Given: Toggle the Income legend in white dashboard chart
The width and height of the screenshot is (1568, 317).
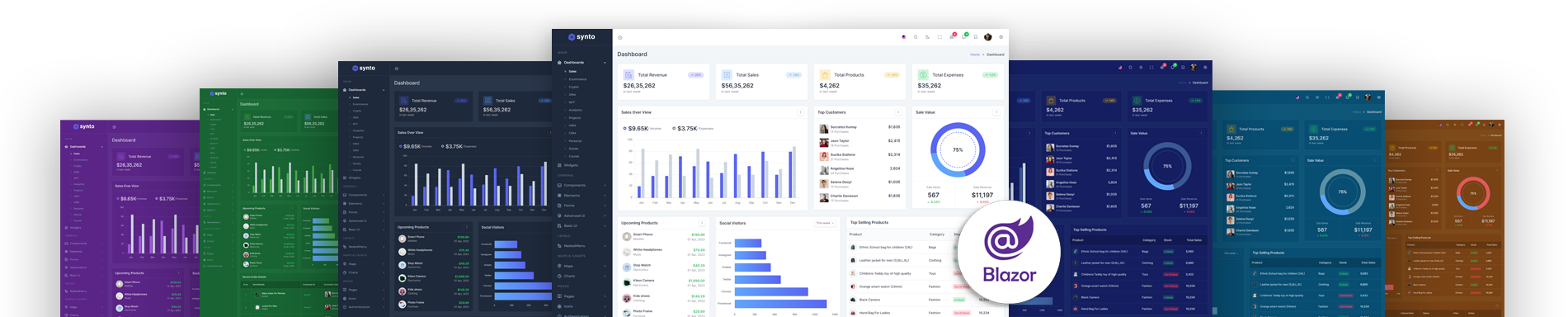Looking at the screenshot, I should tap(643, 129).
